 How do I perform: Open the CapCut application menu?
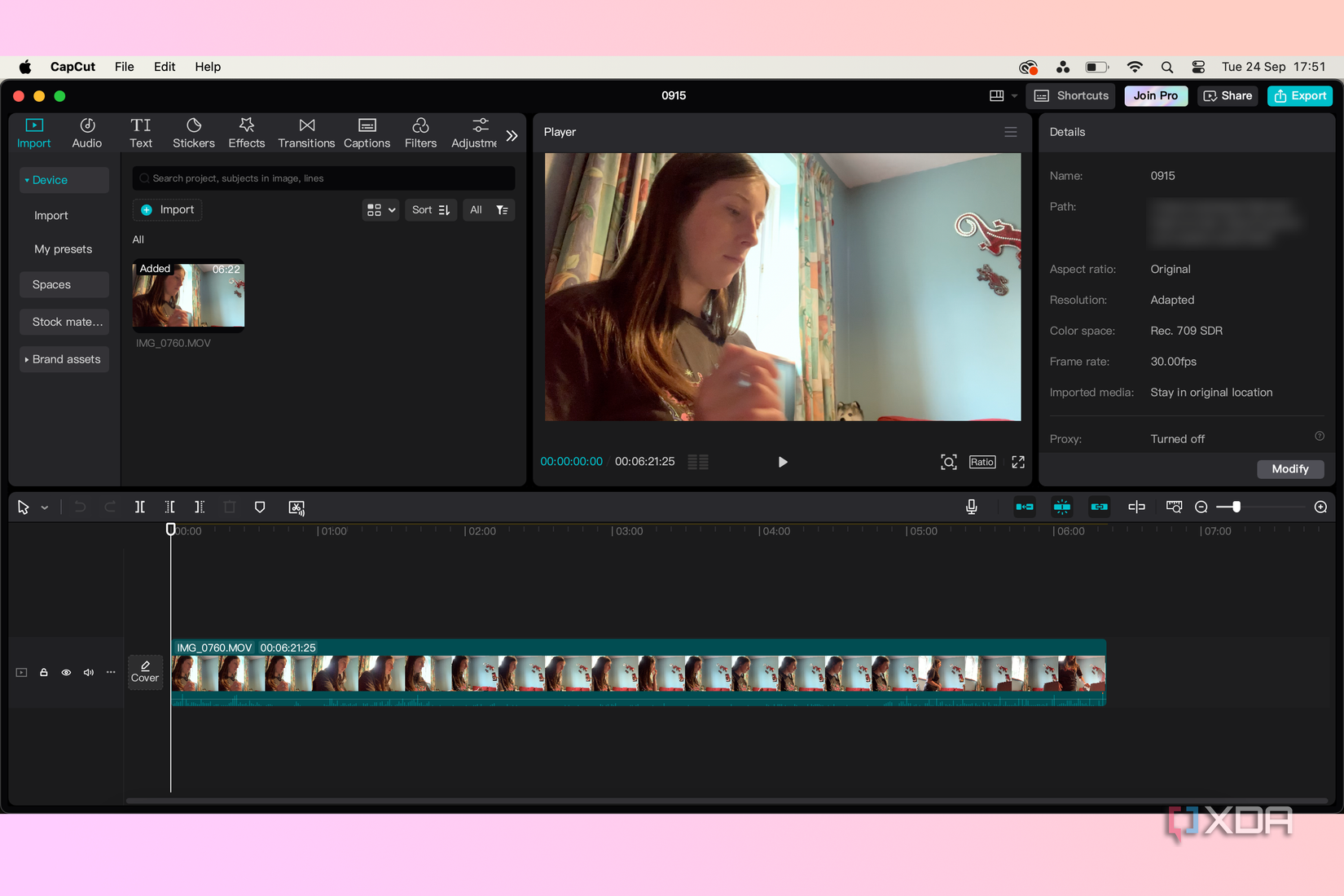click(72, 67)
